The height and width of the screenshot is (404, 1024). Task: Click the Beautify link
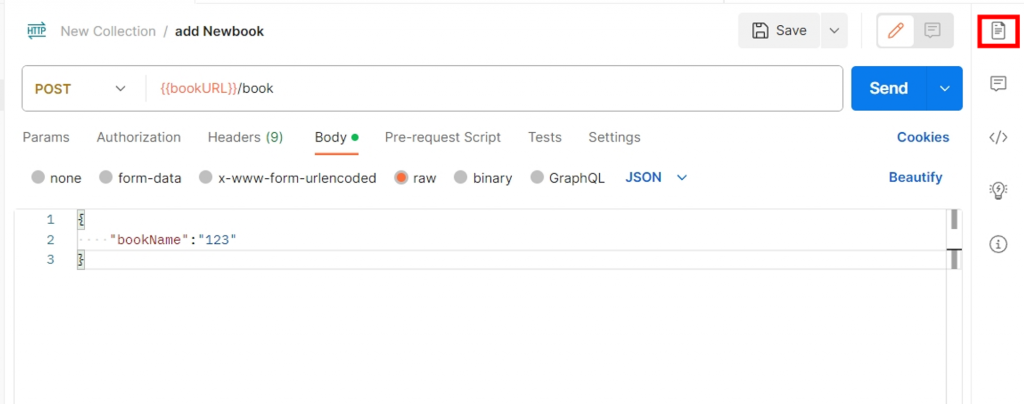tap(915, 178)
